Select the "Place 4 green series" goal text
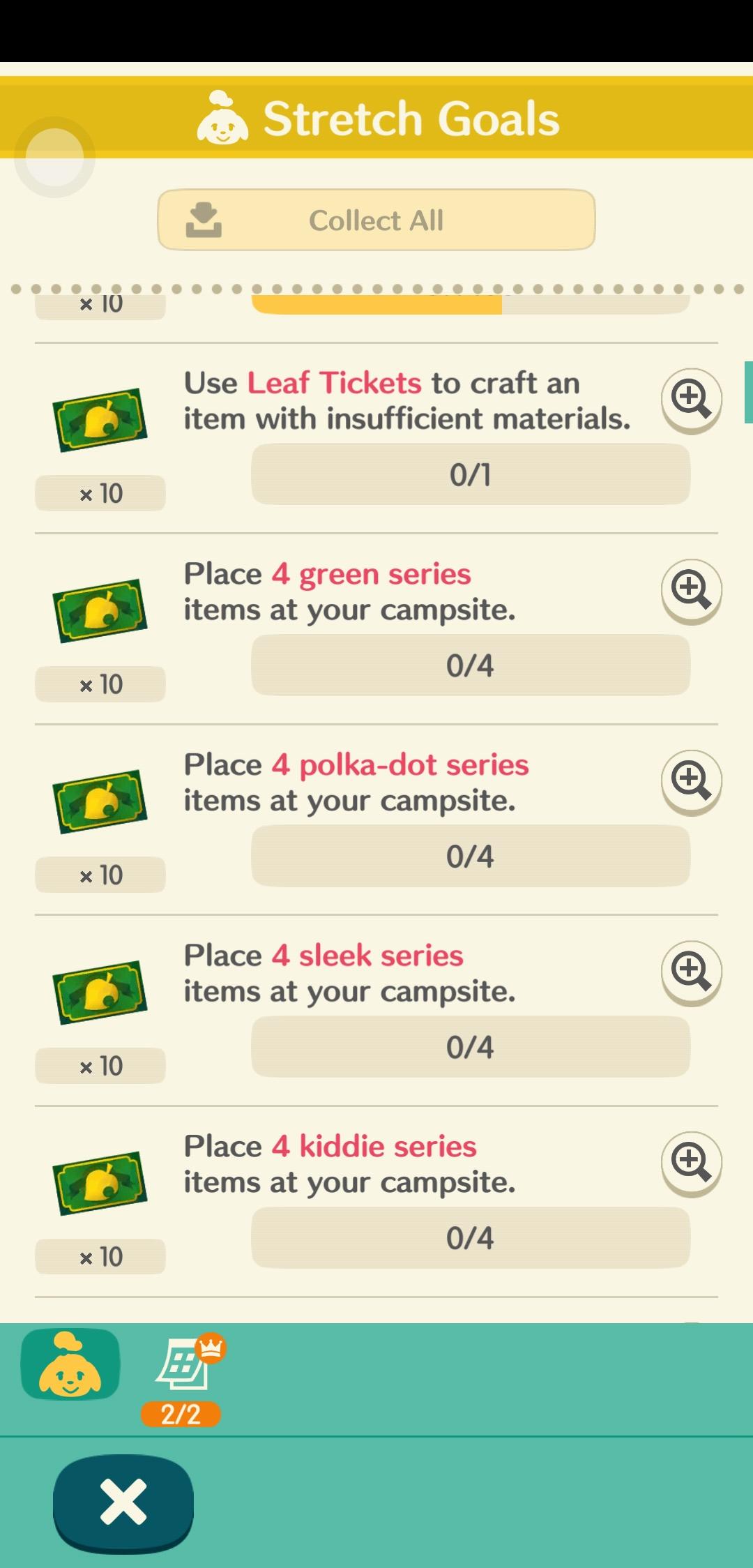Screen dimensions: 753x1568 click(x=327, y=574)
